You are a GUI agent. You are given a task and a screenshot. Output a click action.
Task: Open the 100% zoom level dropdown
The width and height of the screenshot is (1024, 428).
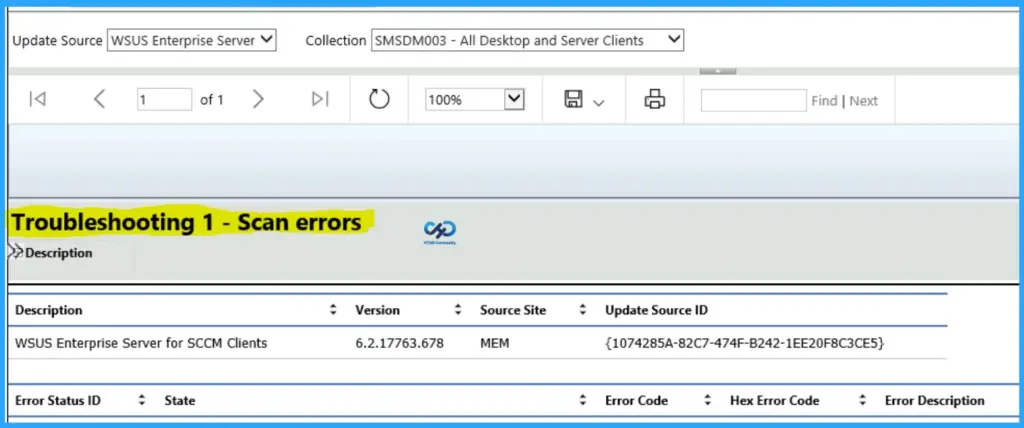pyautogui.click(x=475, y=100)
